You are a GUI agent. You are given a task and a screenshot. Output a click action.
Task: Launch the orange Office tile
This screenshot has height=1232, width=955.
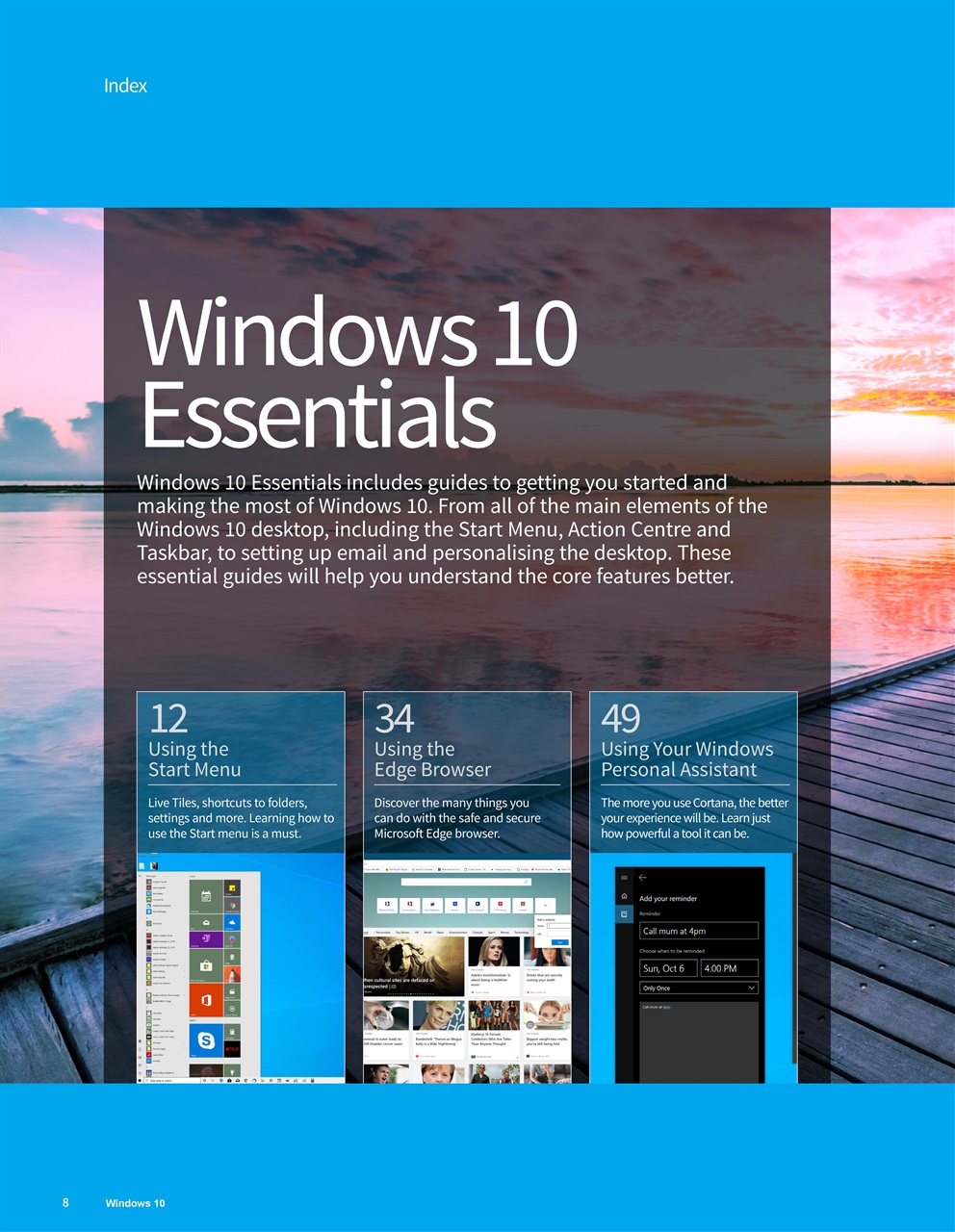[206, 998]
